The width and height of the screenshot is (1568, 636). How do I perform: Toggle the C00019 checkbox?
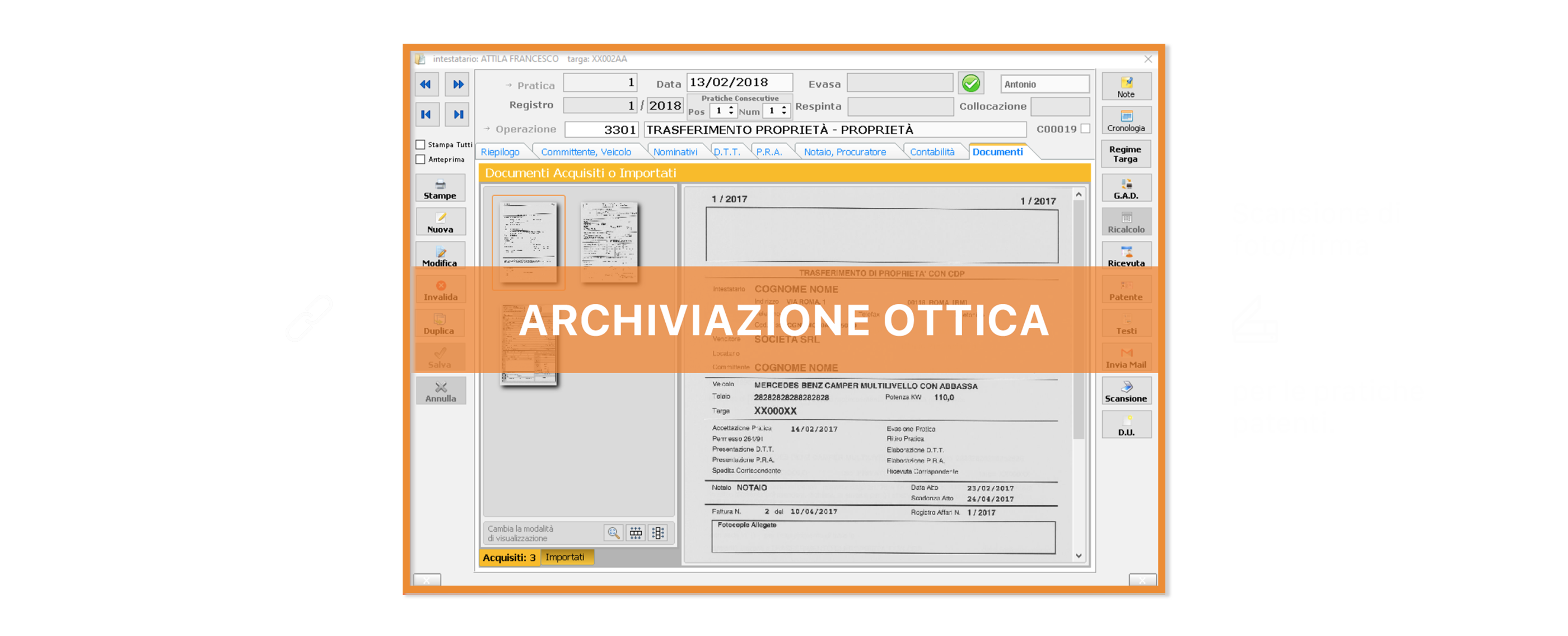[x=1085, y=128]
